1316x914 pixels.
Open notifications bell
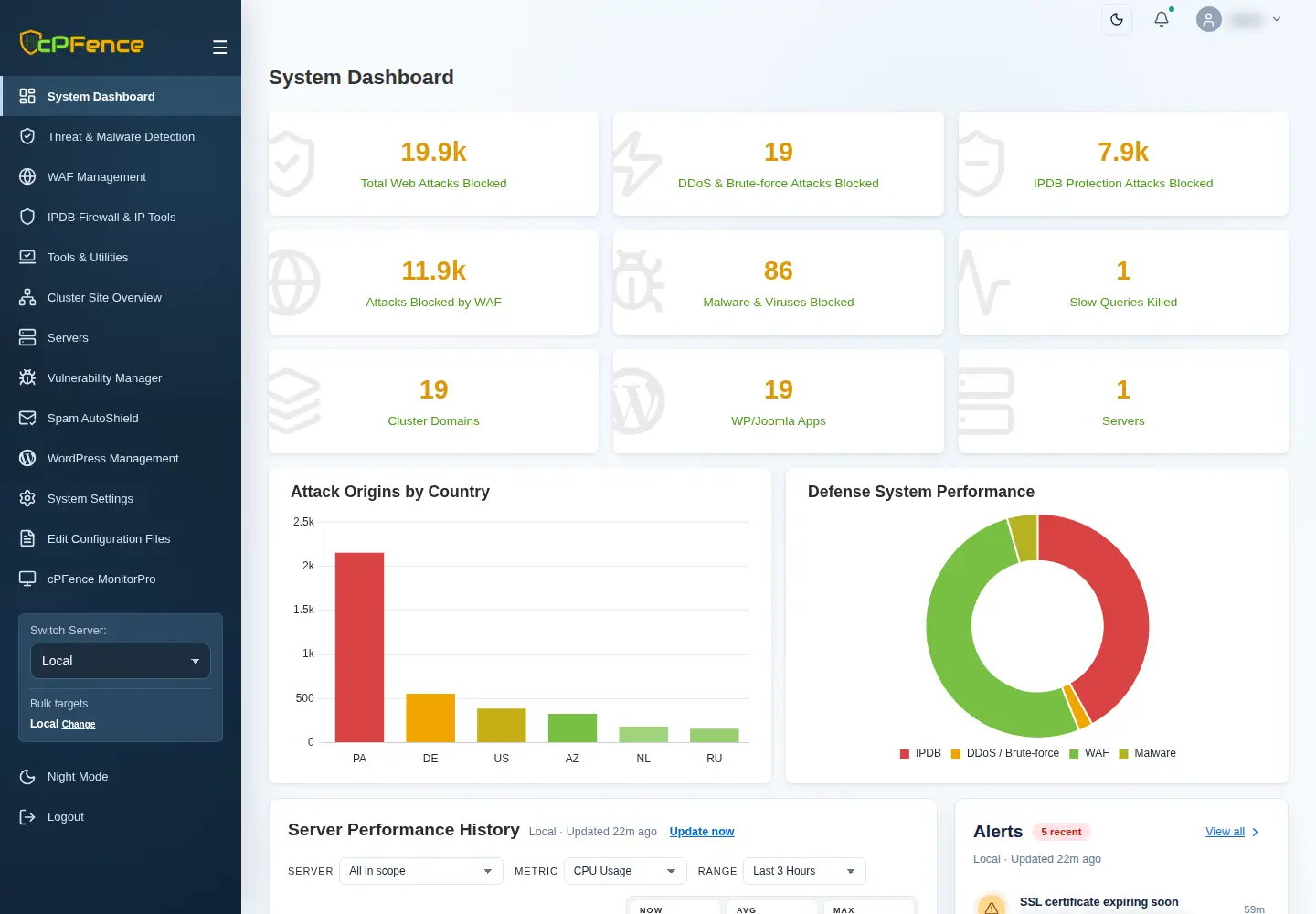1162,19
